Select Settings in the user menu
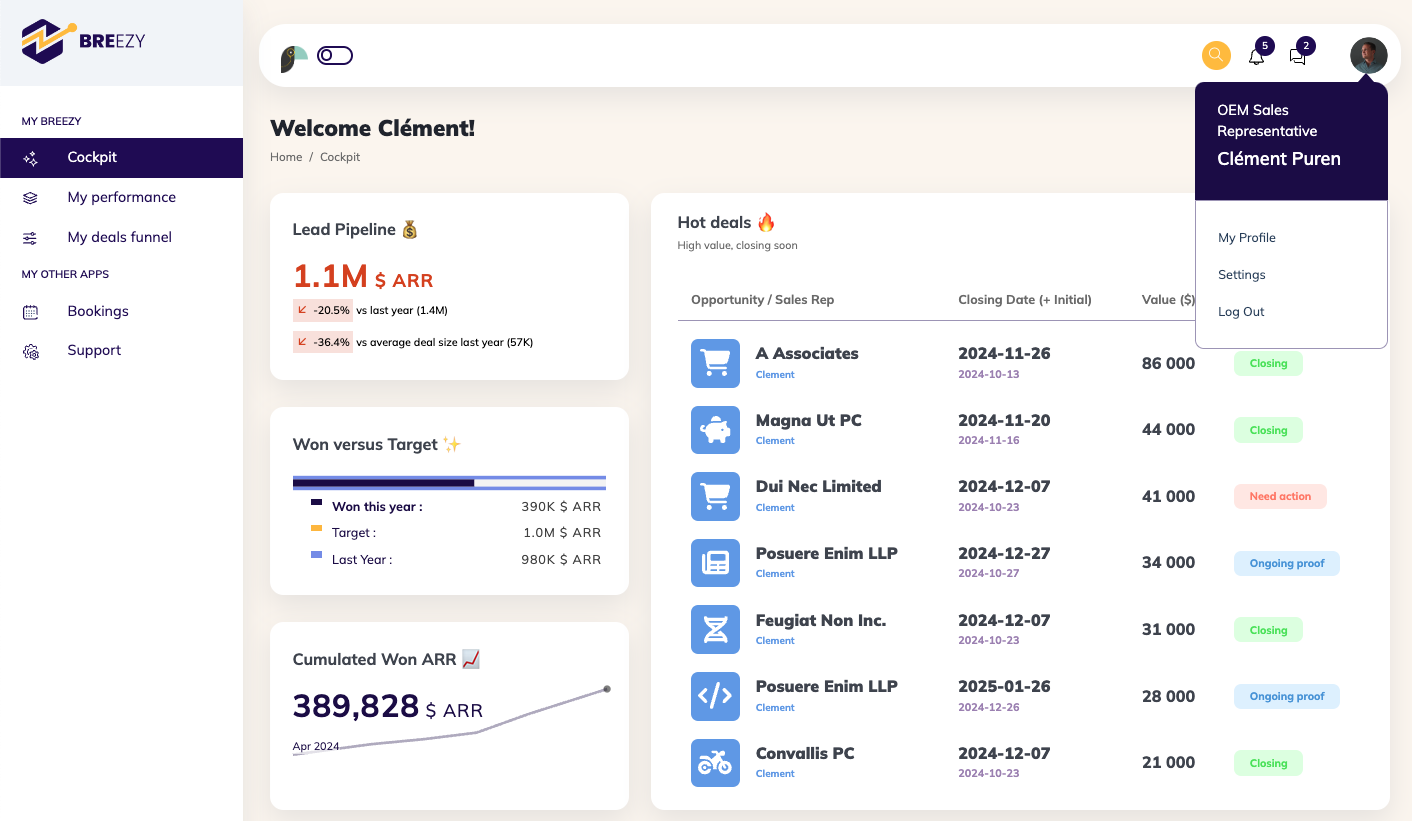Screen dimensions: 1412x821 click(1241, 275)
